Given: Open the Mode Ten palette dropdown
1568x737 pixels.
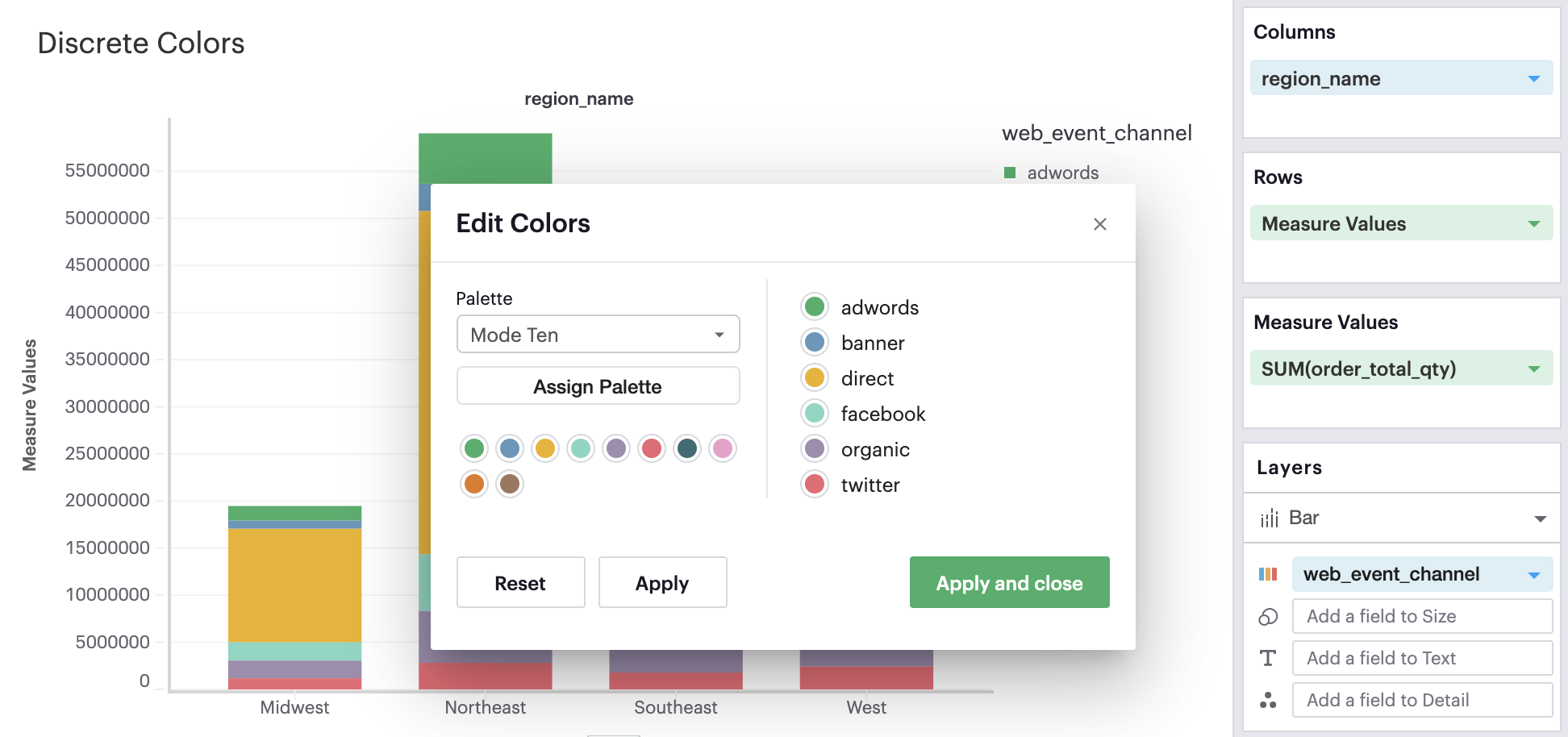Looking at the screenshot, I should [x=598, y=335].
